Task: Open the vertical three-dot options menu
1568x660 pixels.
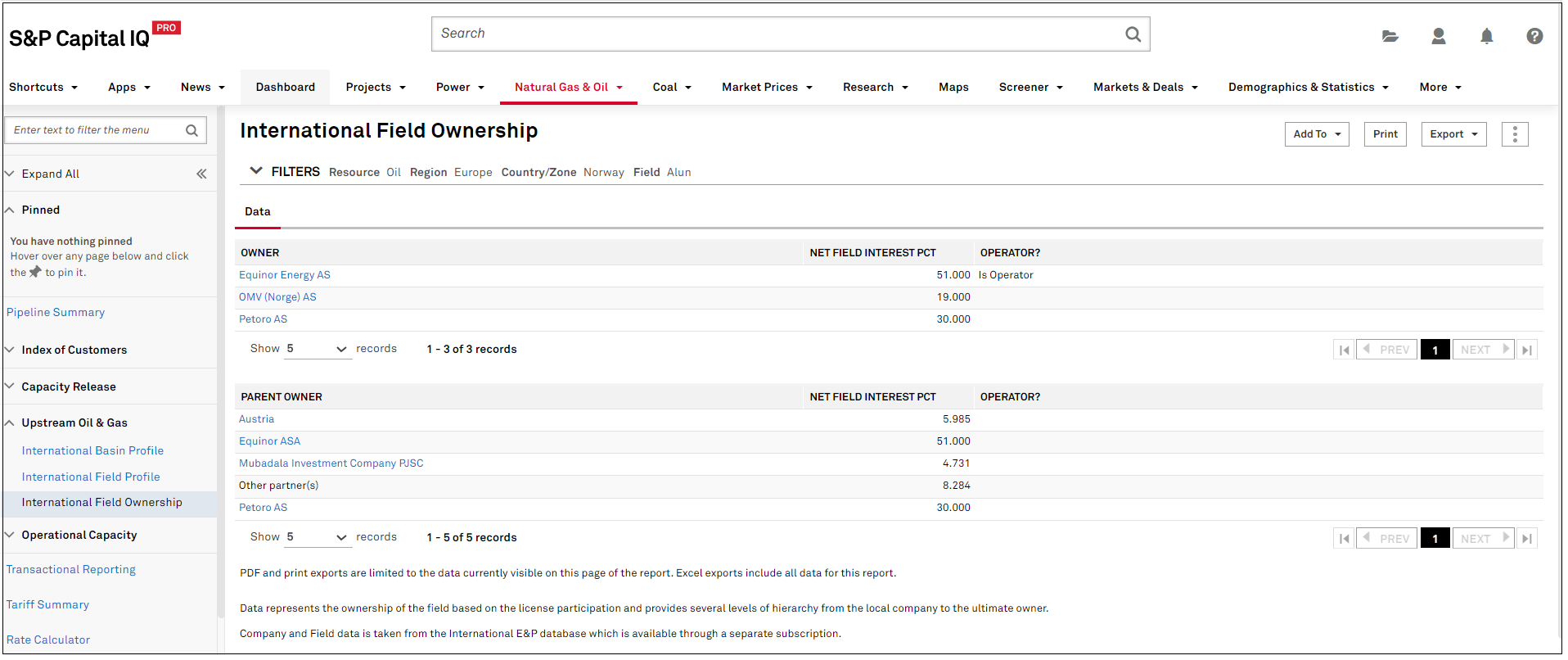Action: coord(1515,134)
